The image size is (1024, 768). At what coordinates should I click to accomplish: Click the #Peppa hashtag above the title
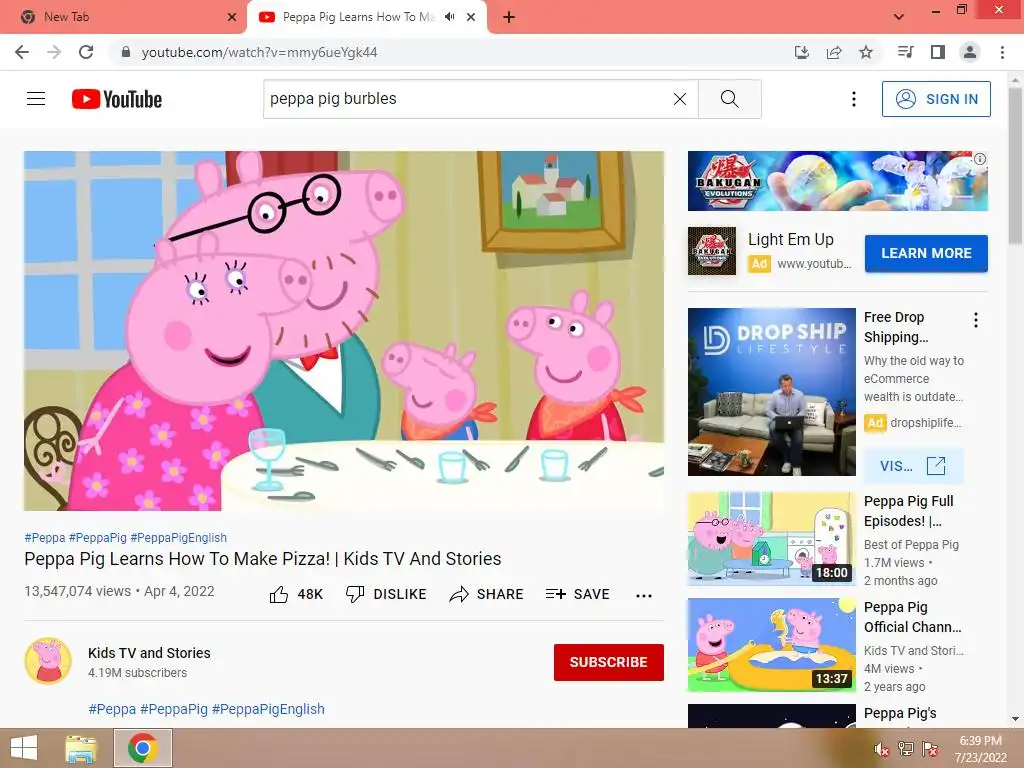(x=44, y=537)
